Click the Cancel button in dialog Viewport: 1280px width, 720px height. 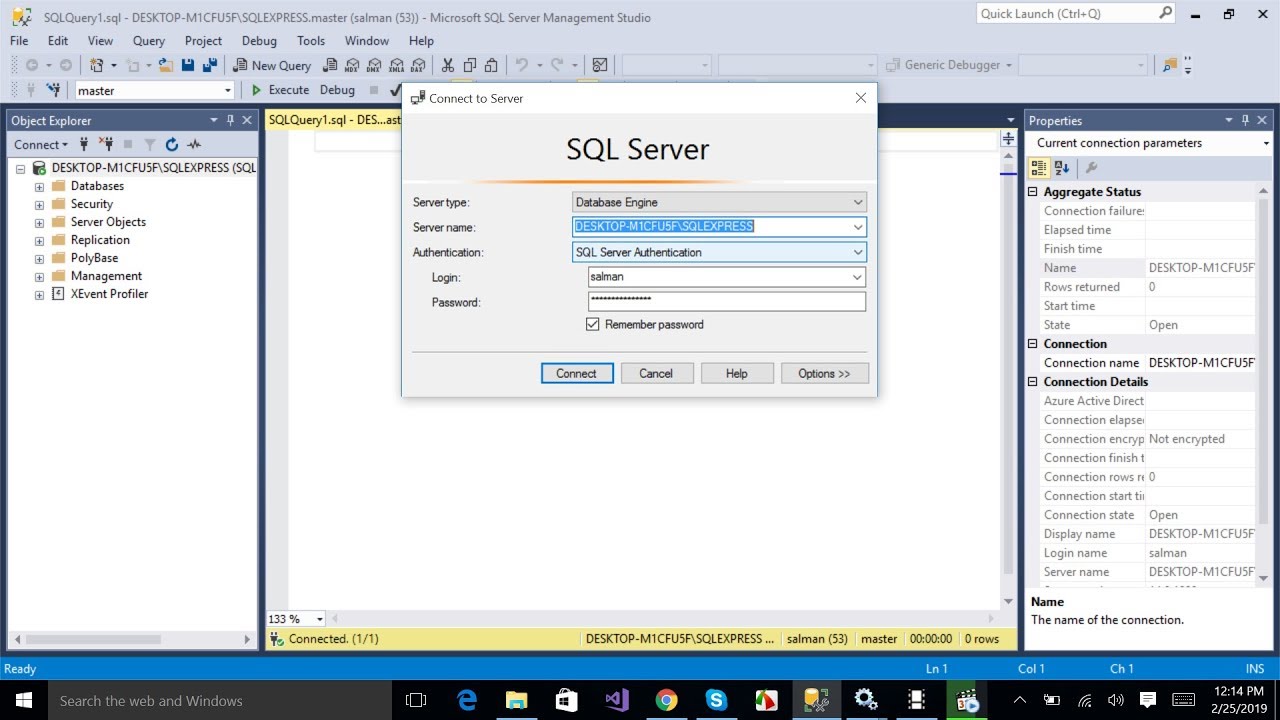tap(656, 373)
